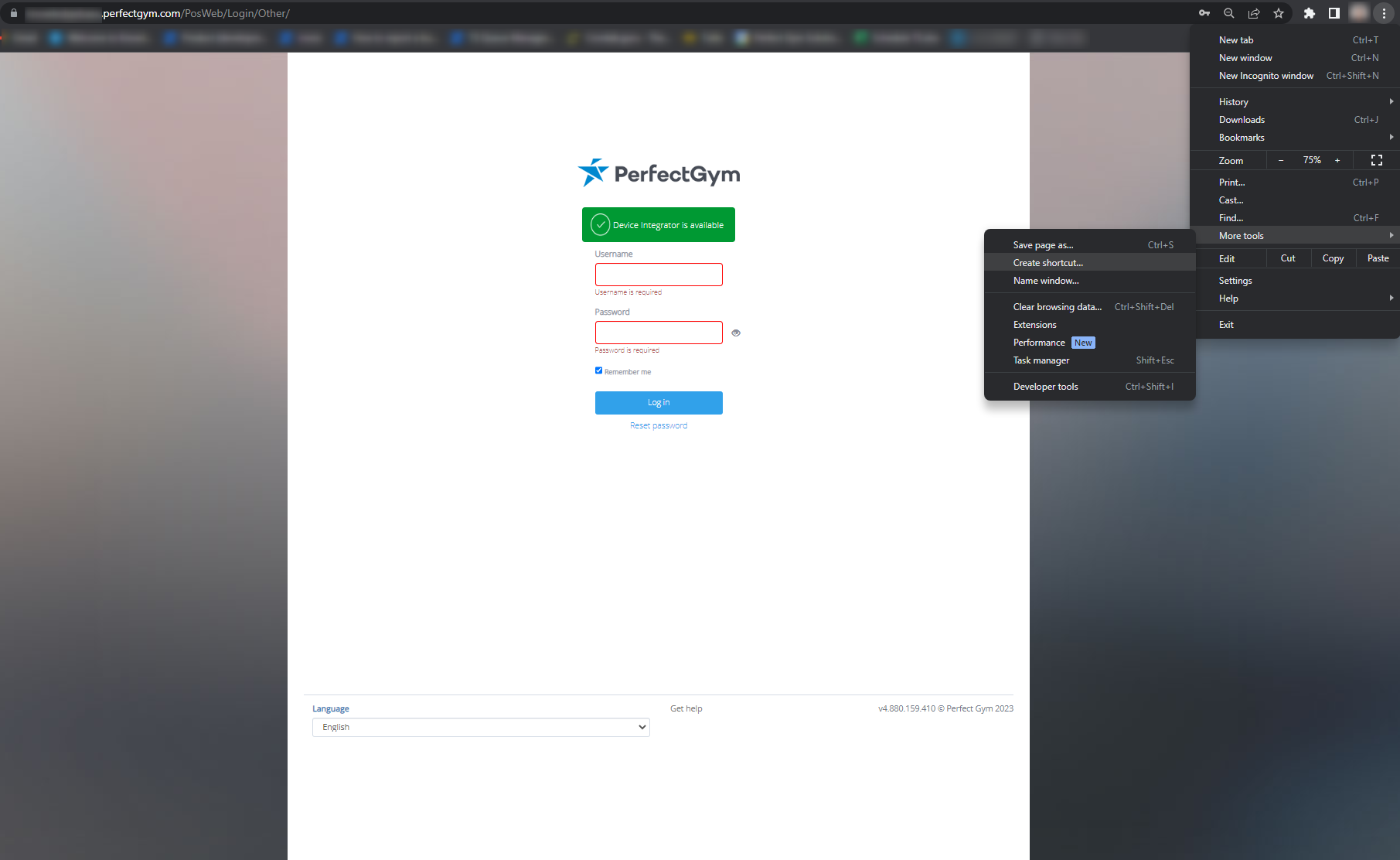Enter fullscreen using the zoom row icon

tap(1376, 160)
